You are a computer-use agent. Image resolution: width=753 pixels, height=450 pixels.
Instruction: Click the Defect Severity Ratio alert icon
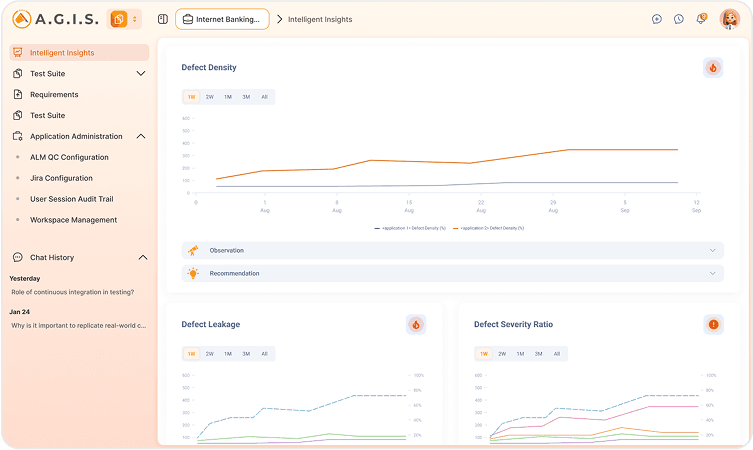tap(712, 324)
